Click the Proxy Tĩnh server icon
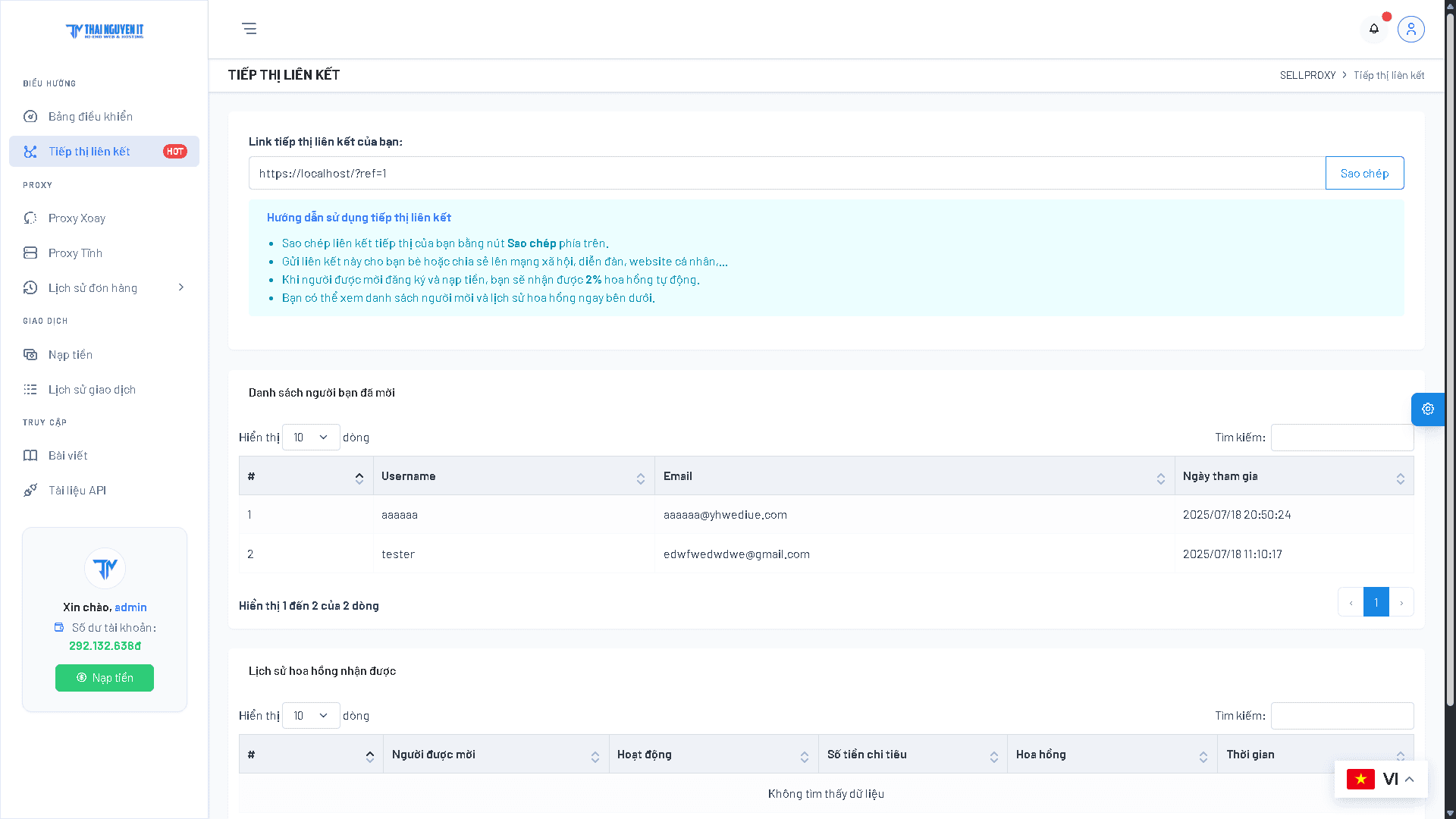 click(30, 253)
